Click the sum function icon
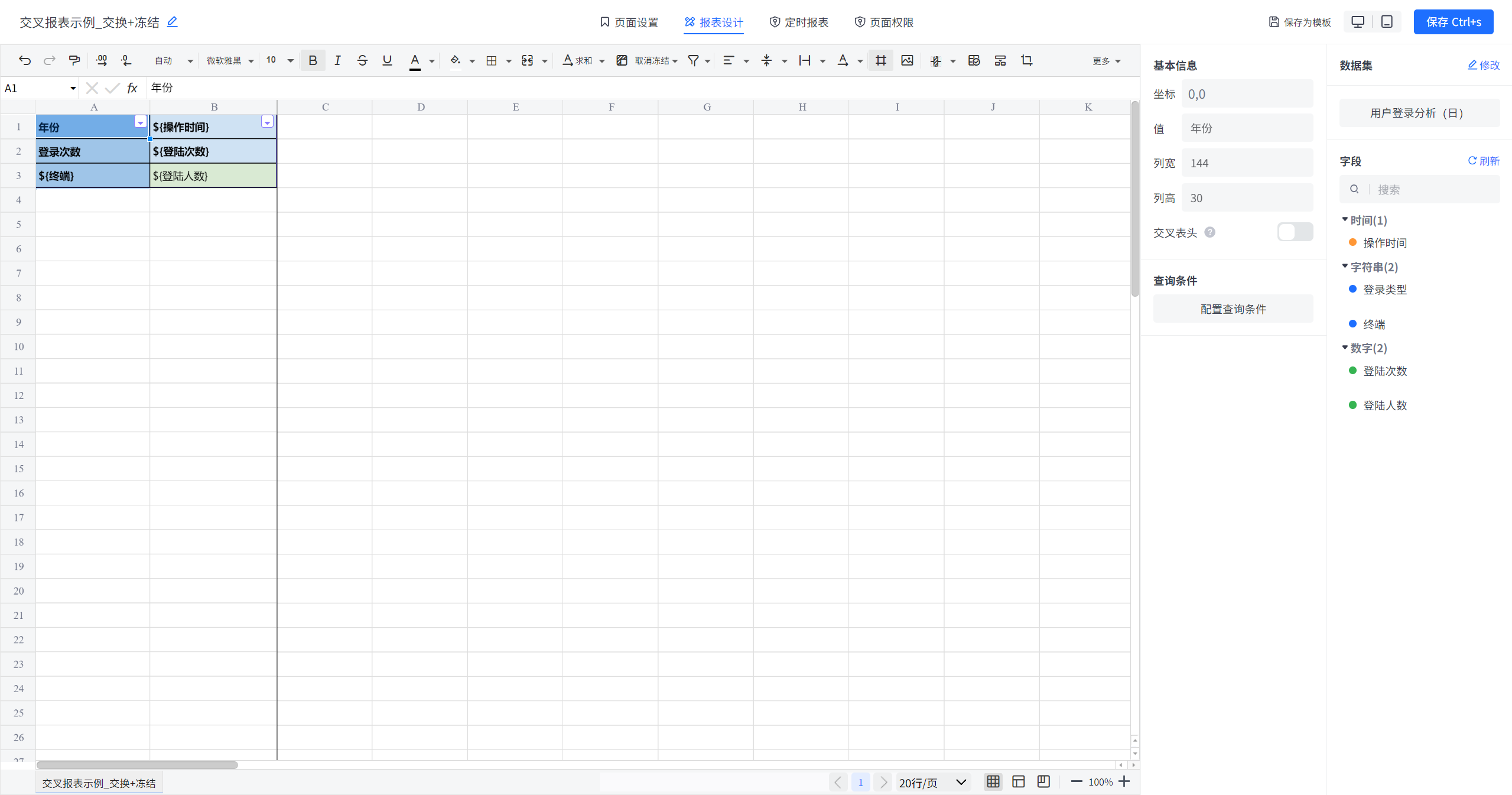Image resolution: width=1512 pixels, height=795 pixels. click(577, 61)
